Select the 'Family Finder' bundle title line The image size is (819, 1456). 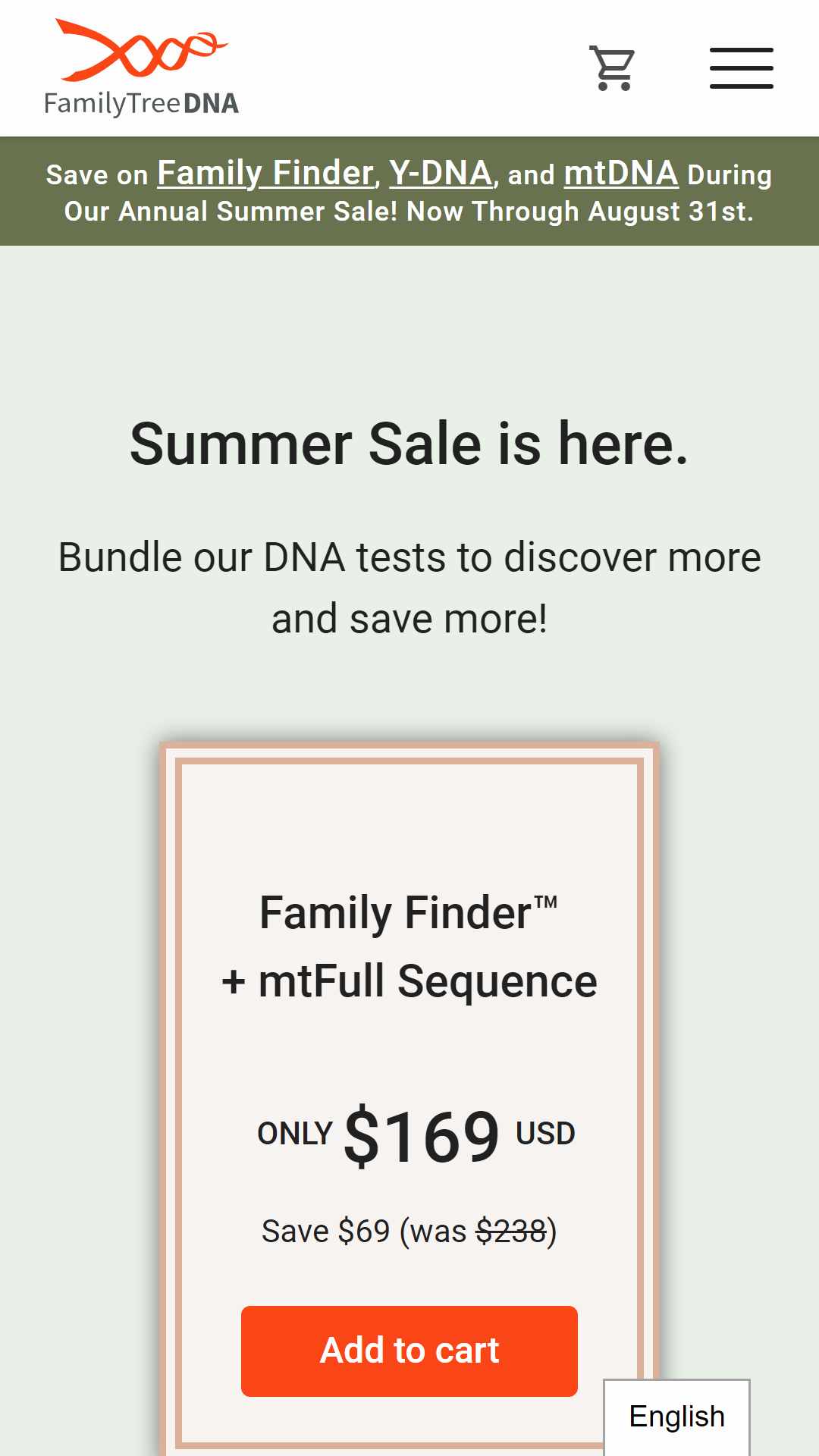(x=409, y=912)
